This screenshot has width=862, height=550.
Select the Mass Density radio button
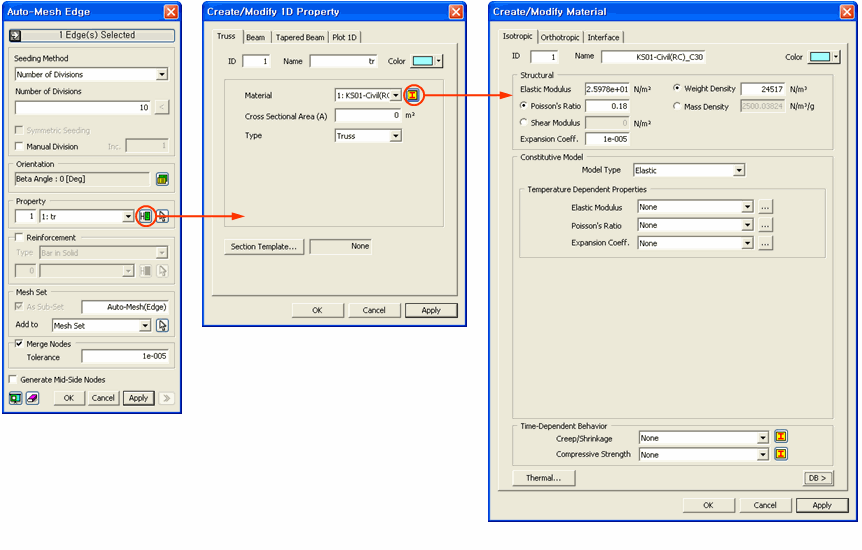[x=678, y=106]
